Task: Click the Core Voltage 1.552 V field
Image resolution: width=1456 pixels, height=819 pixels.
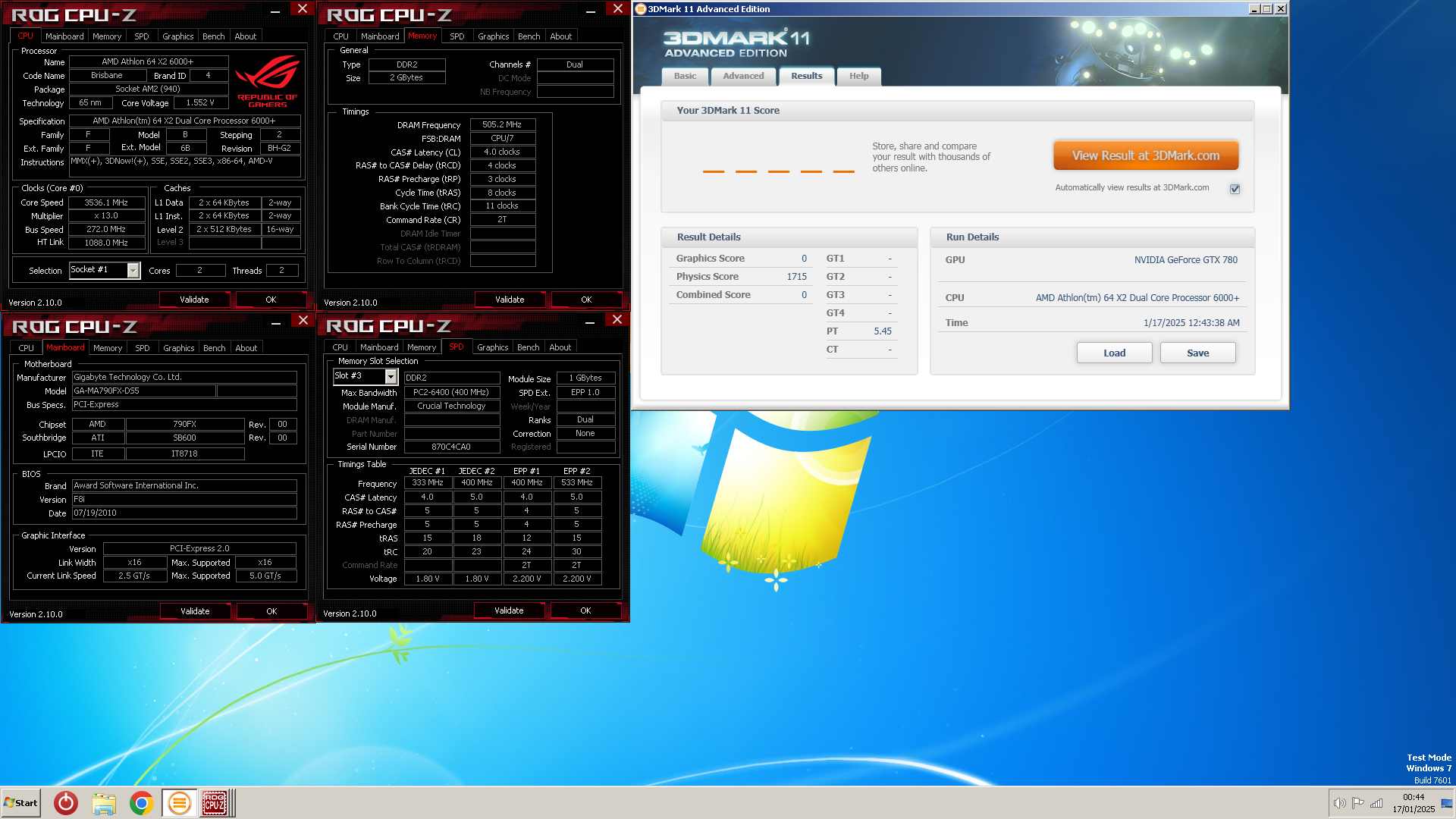Action: click(x=200, y=102)
